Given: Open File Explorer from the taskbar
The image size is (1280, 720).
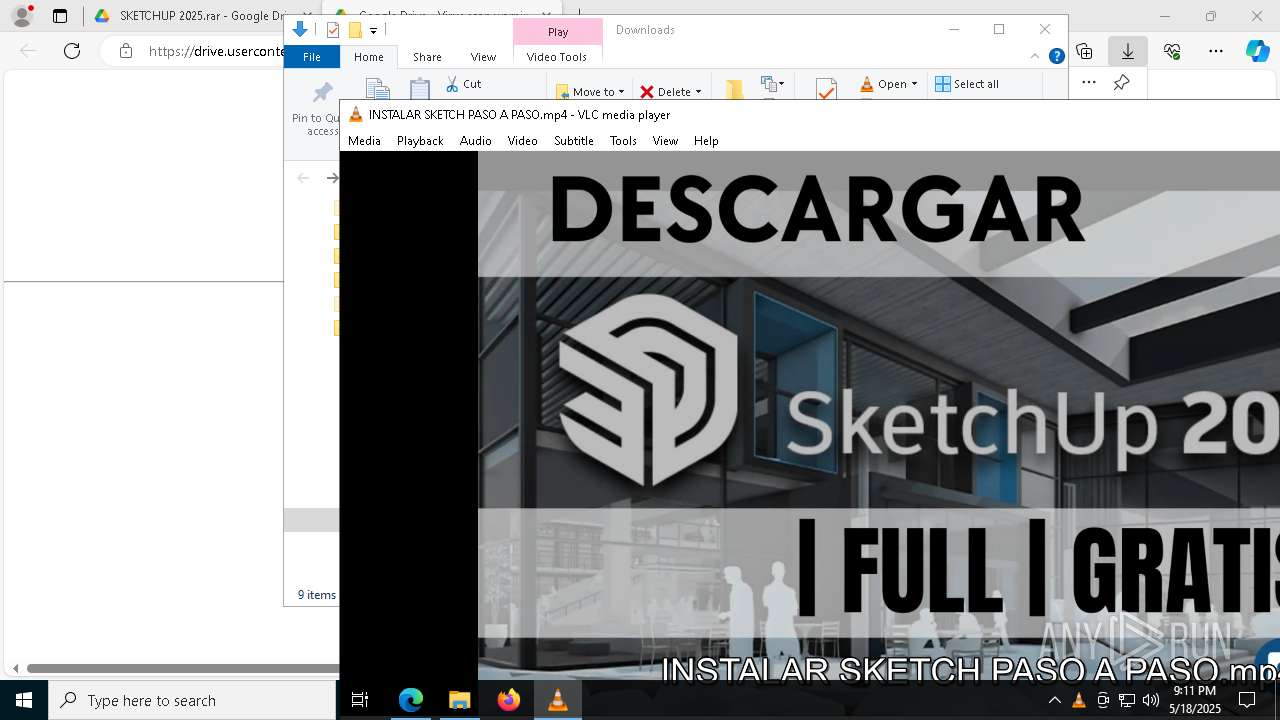Looking at the screenshot, I should (x=460, y=700).
